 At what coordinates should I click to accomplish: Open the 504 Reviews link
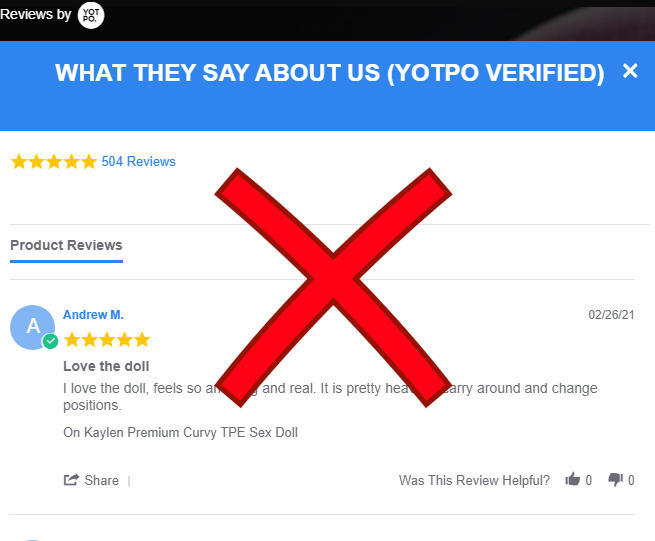click(x=138, y=161)
